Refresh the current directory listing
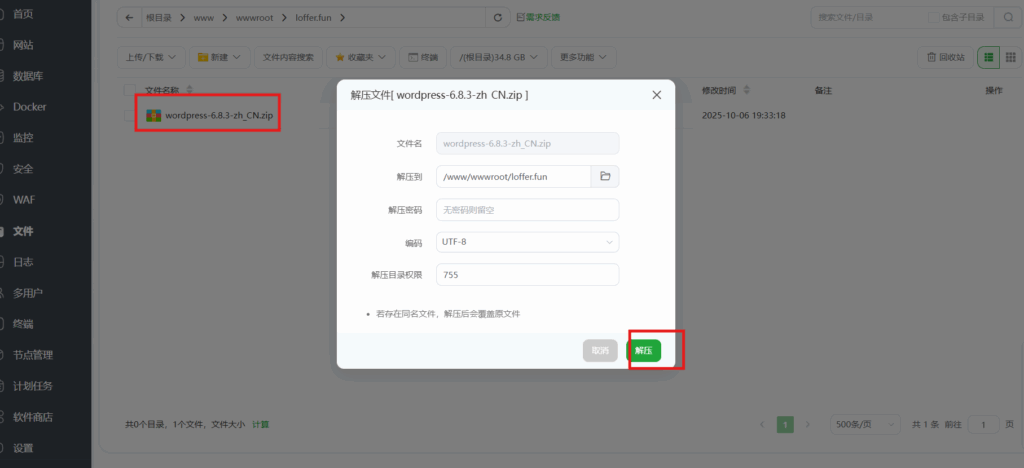 pos(498,18)
